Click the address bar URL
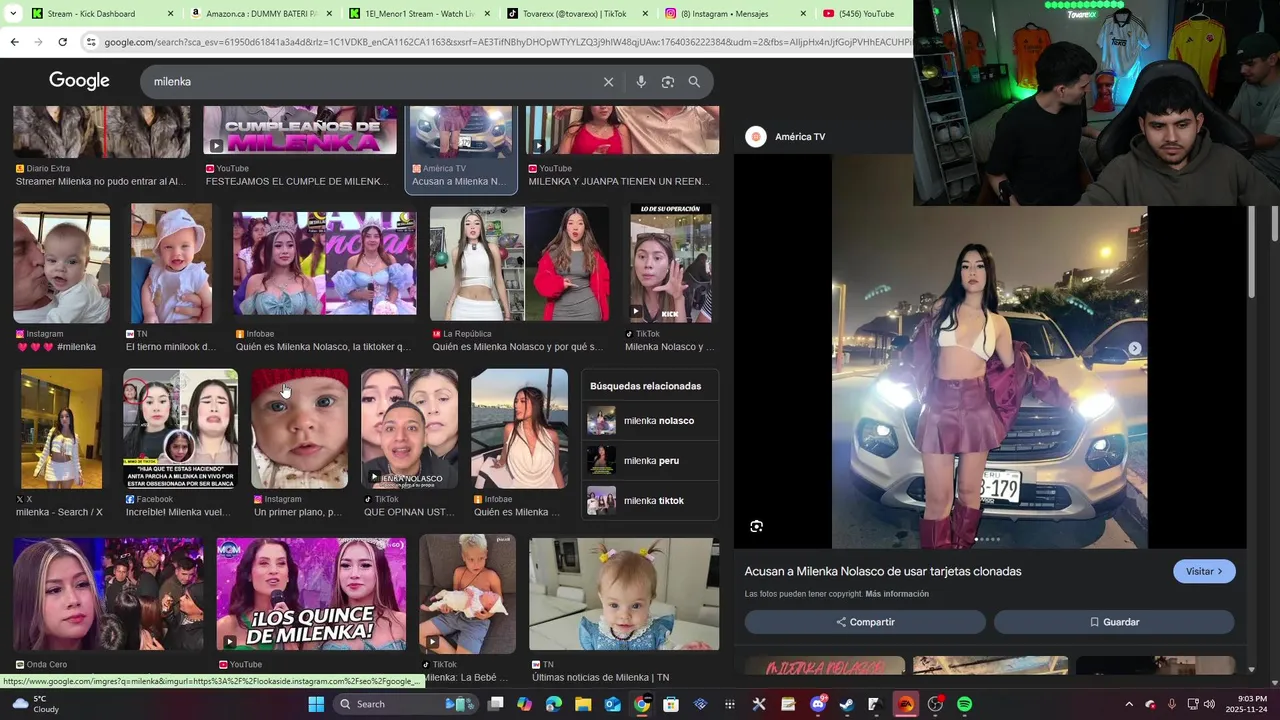 507,42
